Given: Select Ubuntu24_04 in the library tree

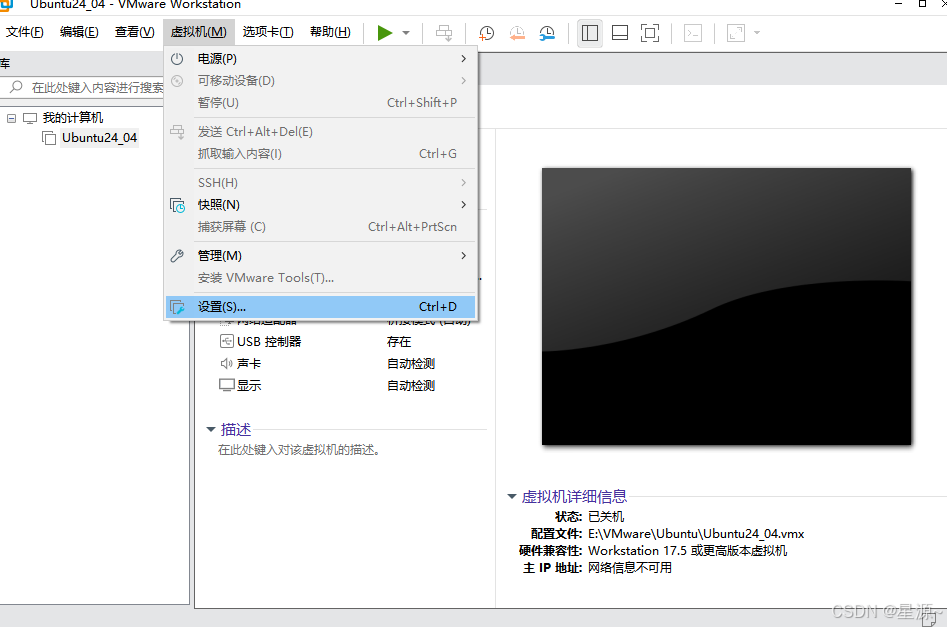Looking at the screenshot, I should (100, 138).
